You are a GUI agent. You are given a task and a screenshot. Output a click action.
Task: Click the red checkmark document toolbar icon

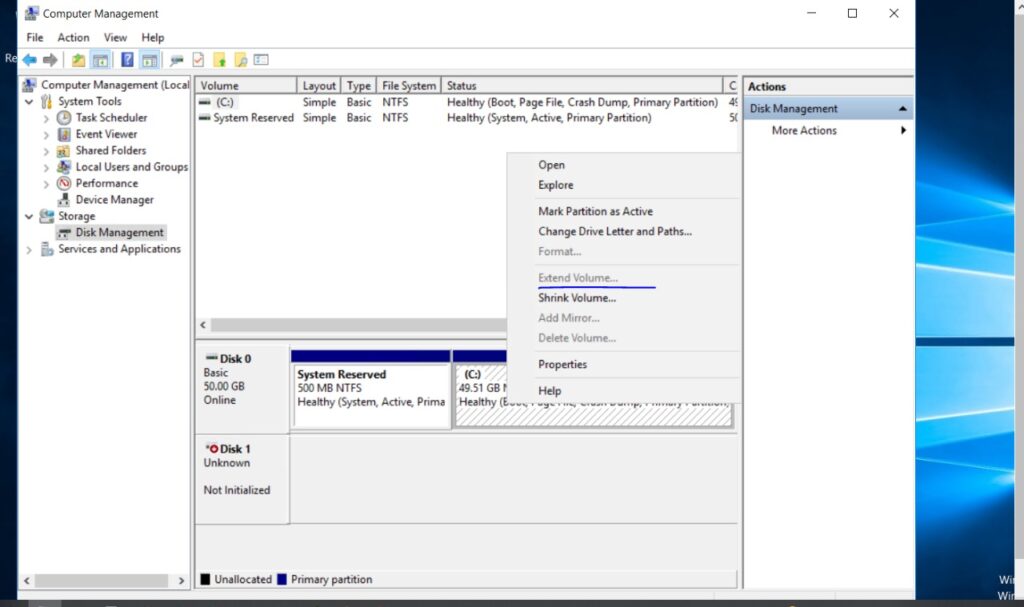click(x=199, y=60)
